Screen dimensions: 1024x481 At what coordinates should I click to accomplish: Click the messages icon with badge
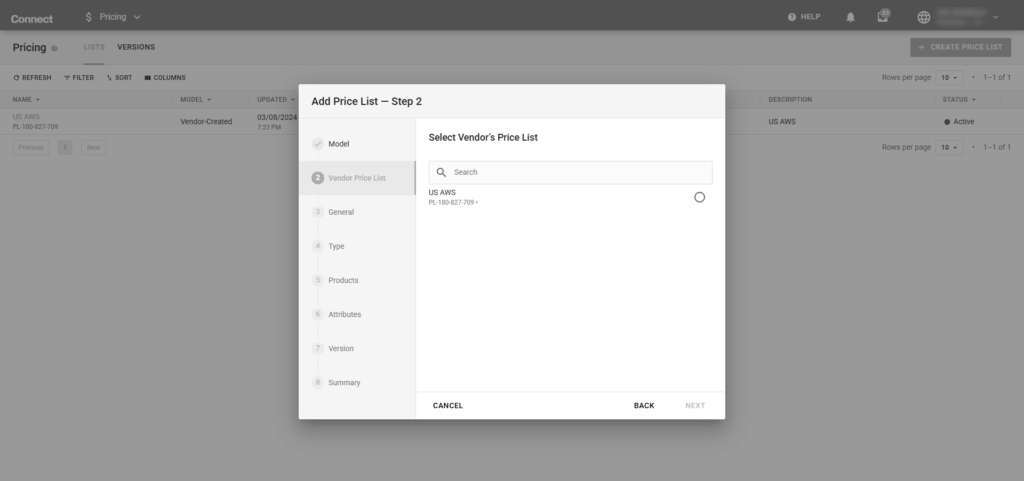tap(882, 17)
